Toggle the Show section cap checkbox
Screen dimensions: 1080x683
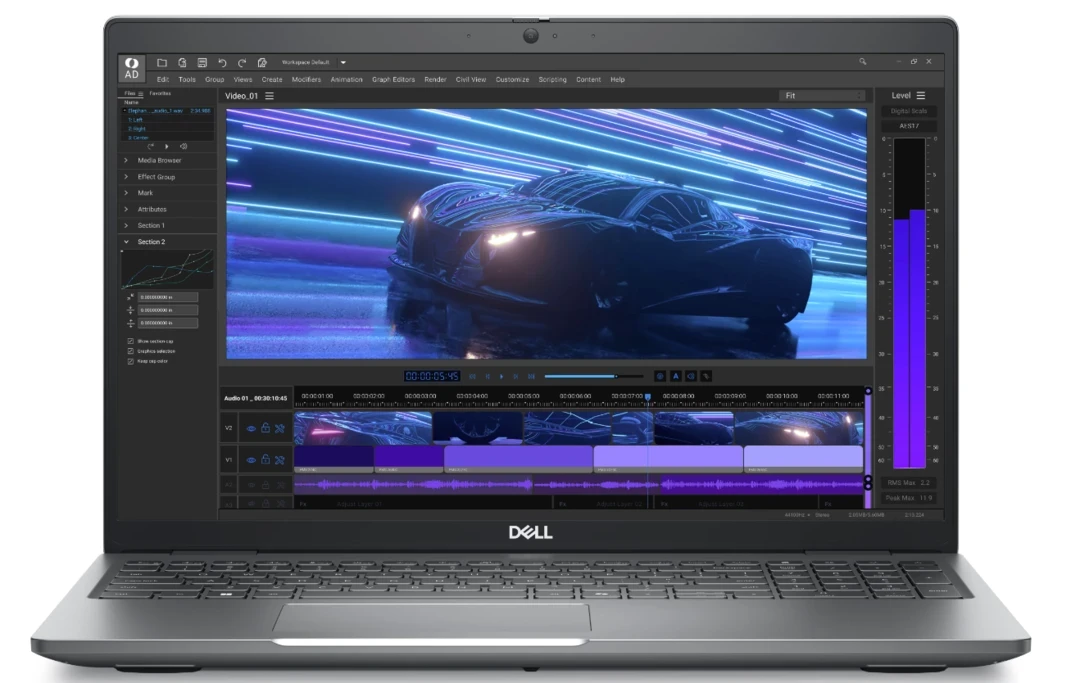pyautogui.click(x=130, y=341)
